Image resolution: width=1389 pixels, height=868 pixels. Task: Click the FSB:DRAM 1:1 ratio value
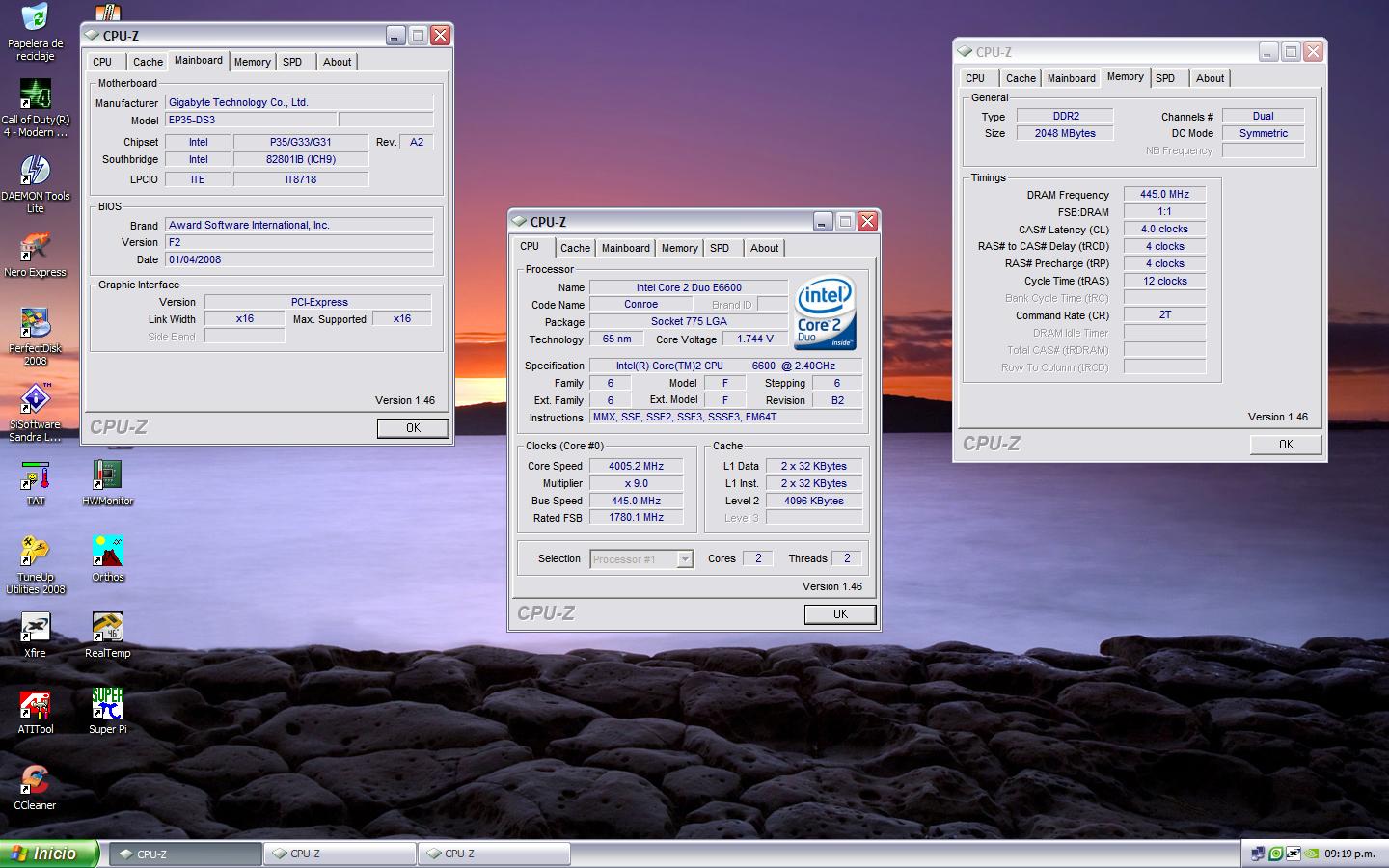1164,211
